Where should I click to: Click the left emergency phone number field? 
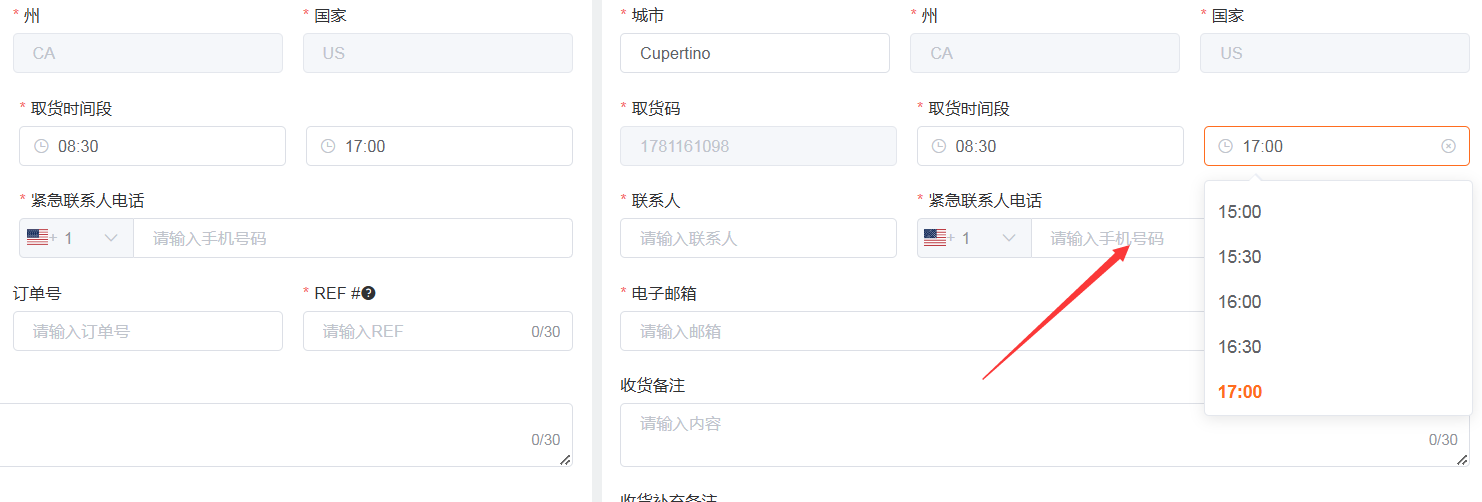[x=353, y=238]
